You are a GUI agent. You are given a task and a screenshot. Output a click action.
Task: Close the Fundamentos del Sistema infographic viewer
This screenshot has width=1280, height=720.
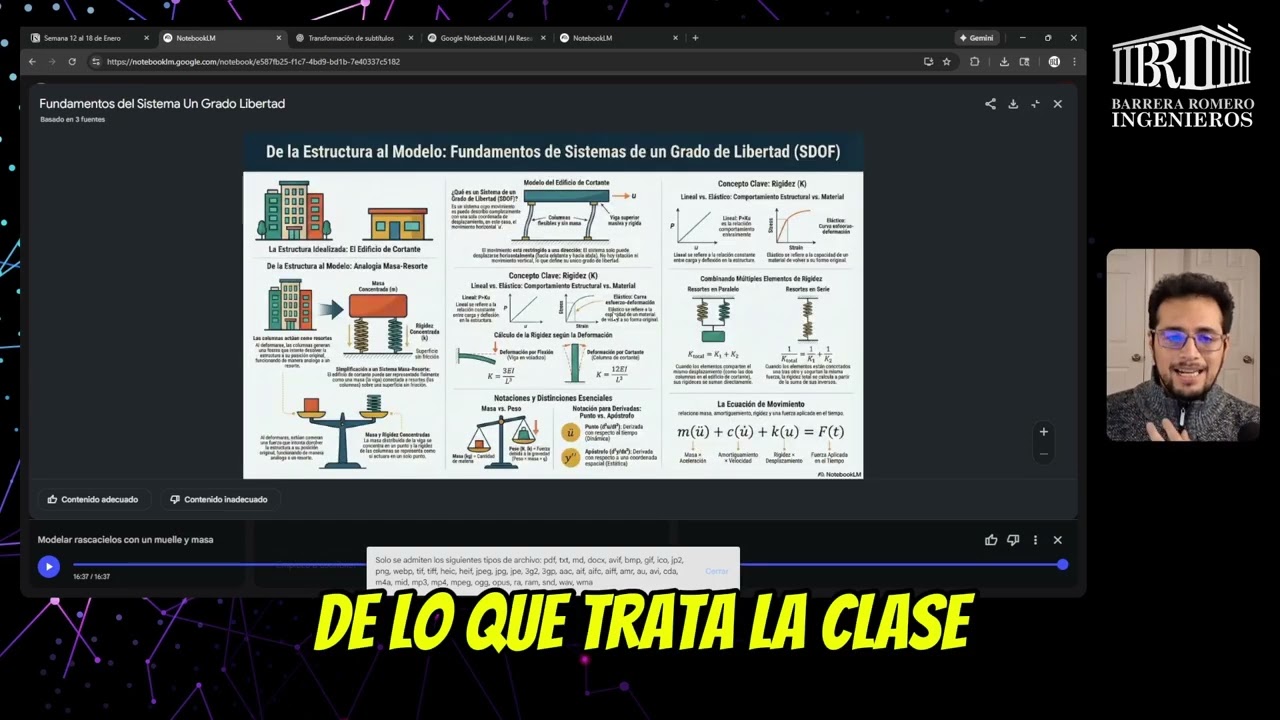click(1057, 104)
